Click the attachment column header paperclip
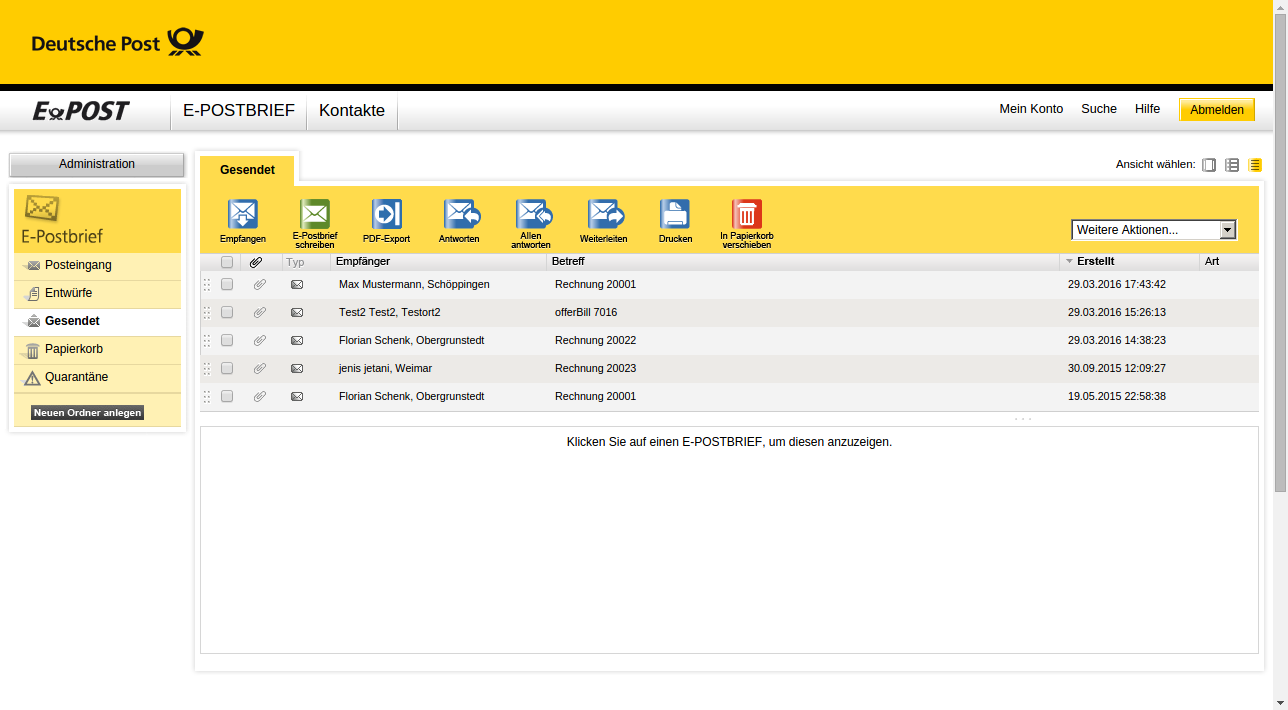The image size is (1288, 710). tap(256, 262)
